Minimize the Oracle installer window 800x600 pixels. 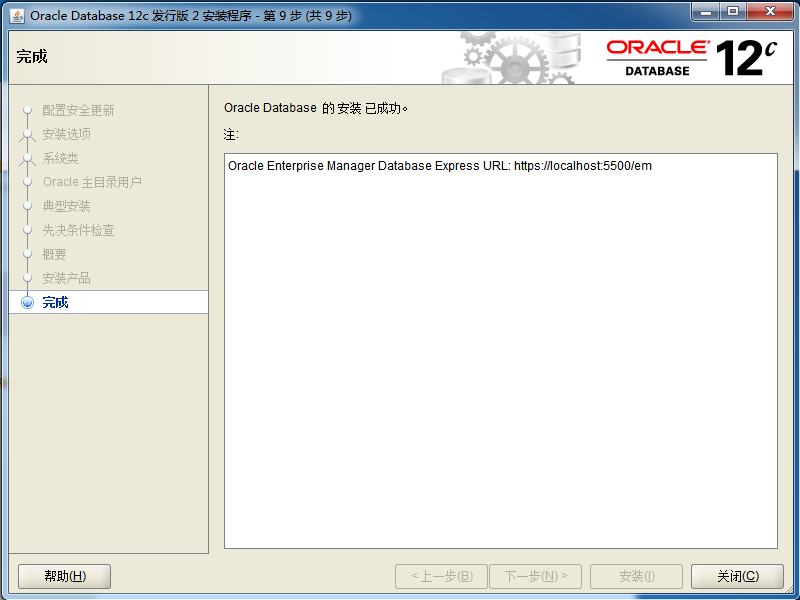(706, 12)
